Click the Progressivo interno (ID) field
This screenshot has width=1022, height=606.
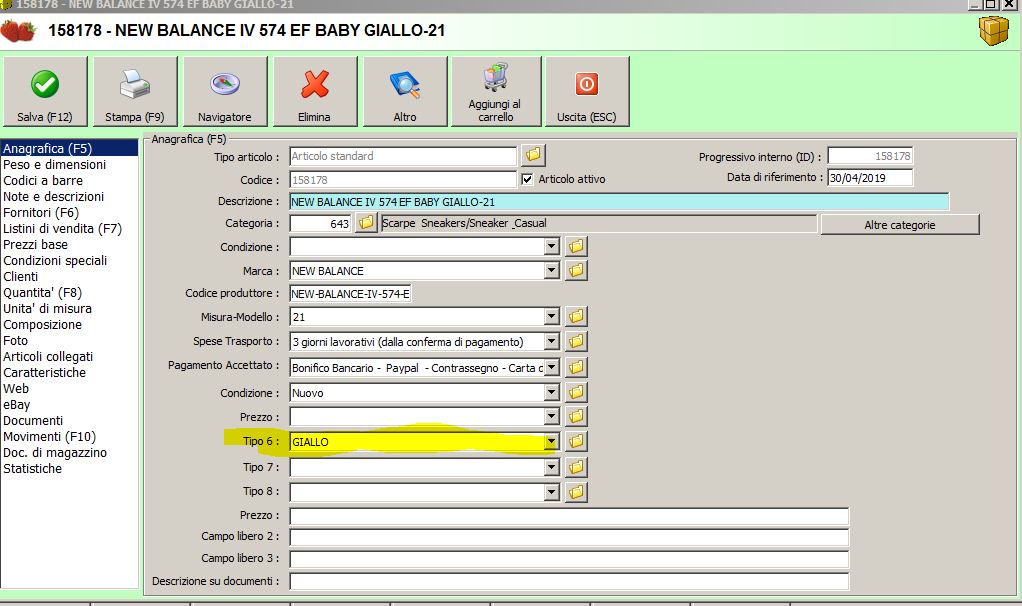[x=870, y=156]
